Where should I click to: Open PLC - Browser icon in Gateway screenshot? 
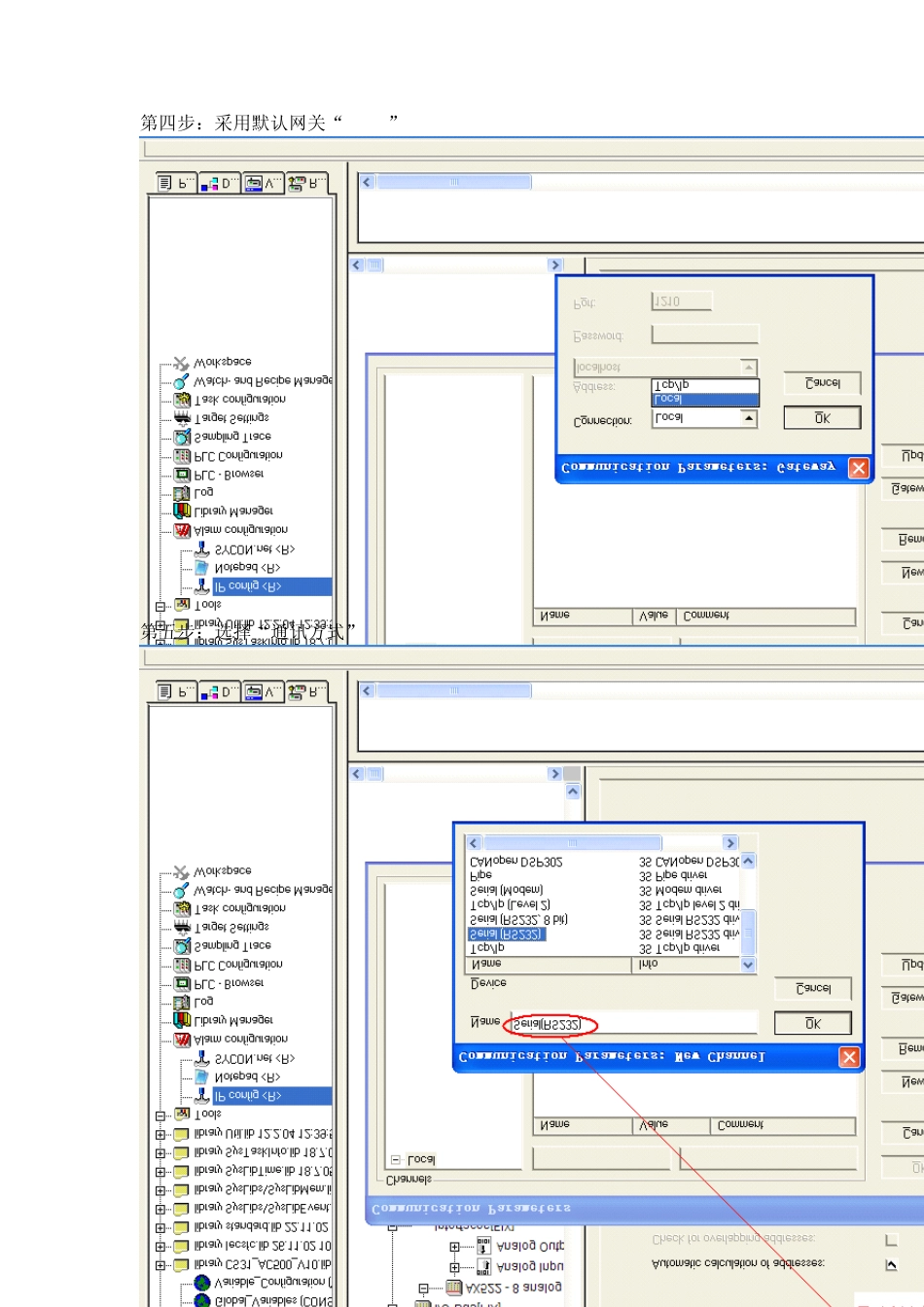coord(182,475)
